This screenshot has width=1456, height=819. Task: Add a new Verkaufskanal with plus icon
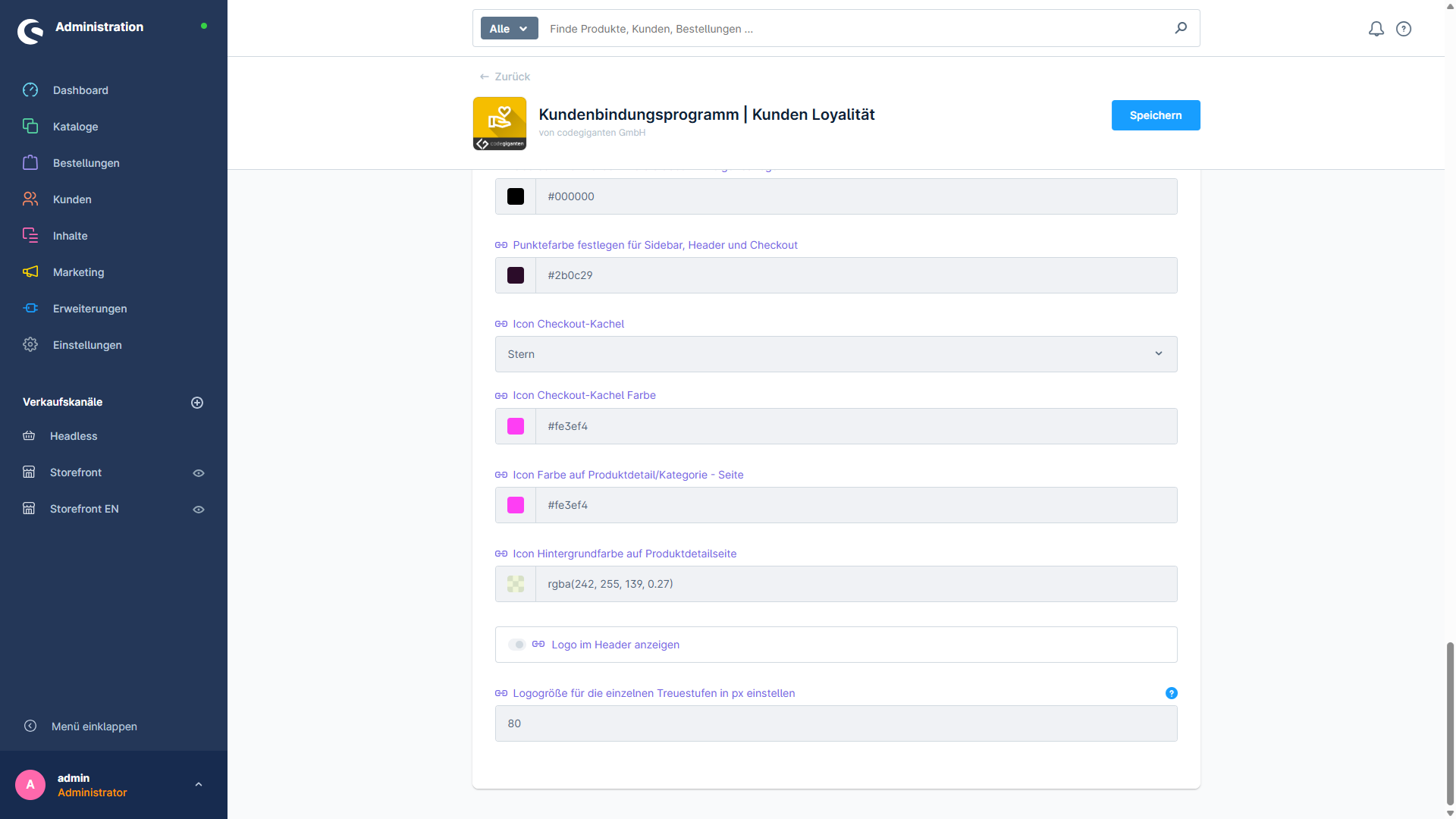[x=197, y=403]
